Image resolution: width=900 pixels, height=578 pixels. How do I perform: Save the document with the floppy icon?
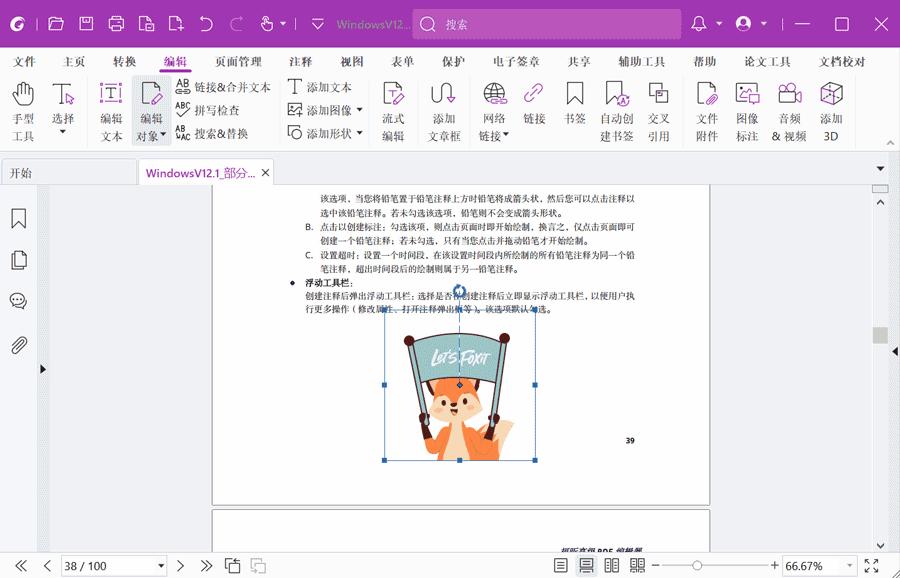coord(86,24)
